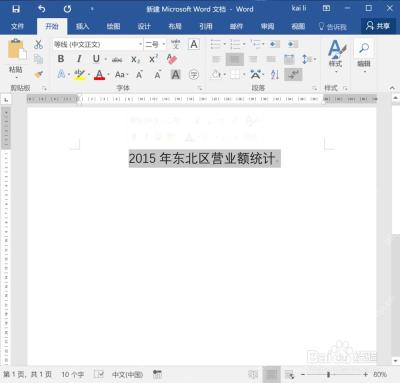Undo the last action

click(x=42, y=9)
